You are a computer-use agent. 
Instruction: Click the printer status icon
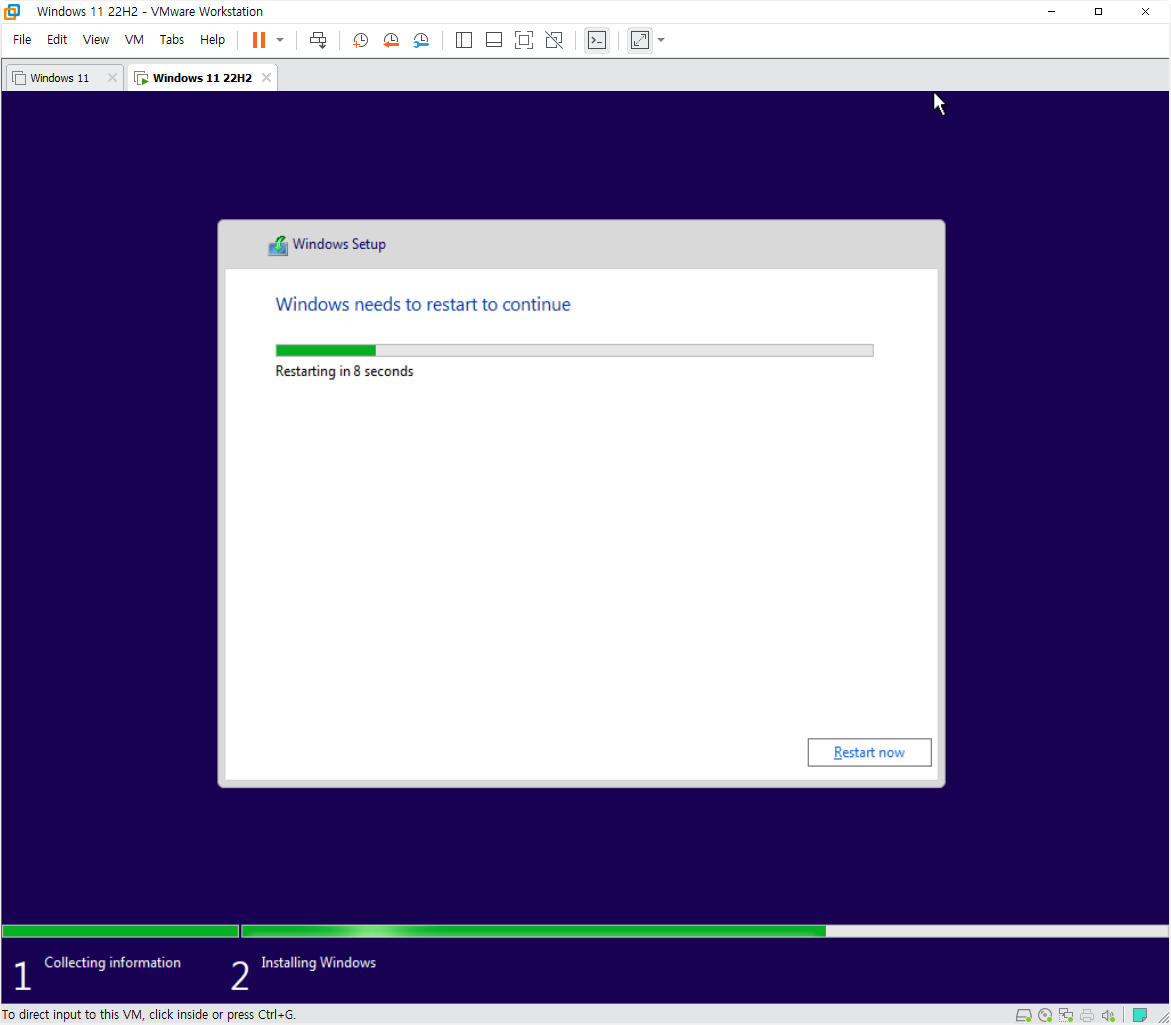(1087, 1015)
